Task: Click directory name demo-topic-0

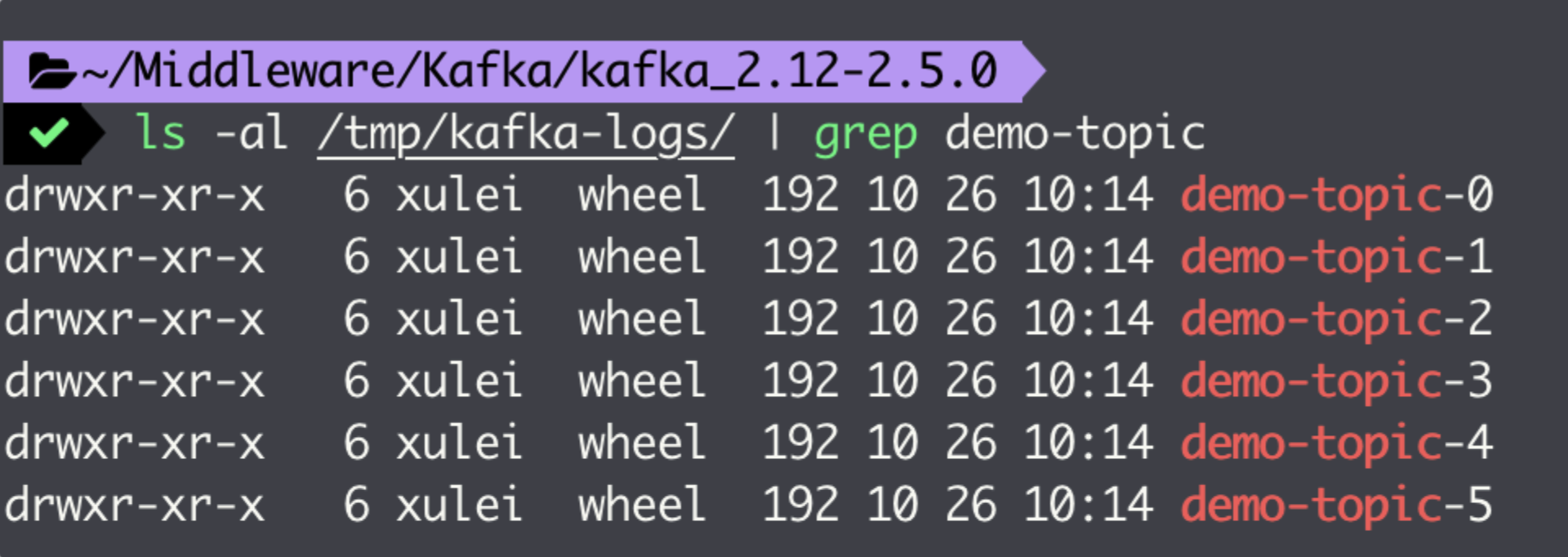Action: [1337, 196]
